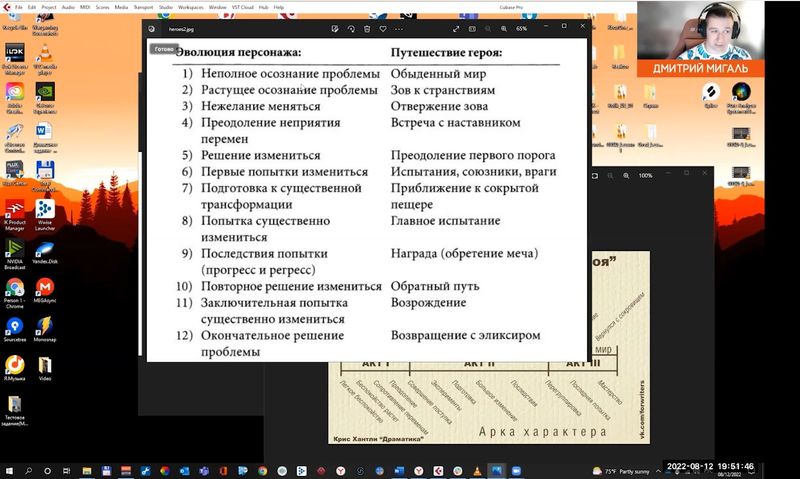Viewport: 800px width, 479px height.
Task: Open the Yandex.Disk desktop icon
Action: pos(45,252)
